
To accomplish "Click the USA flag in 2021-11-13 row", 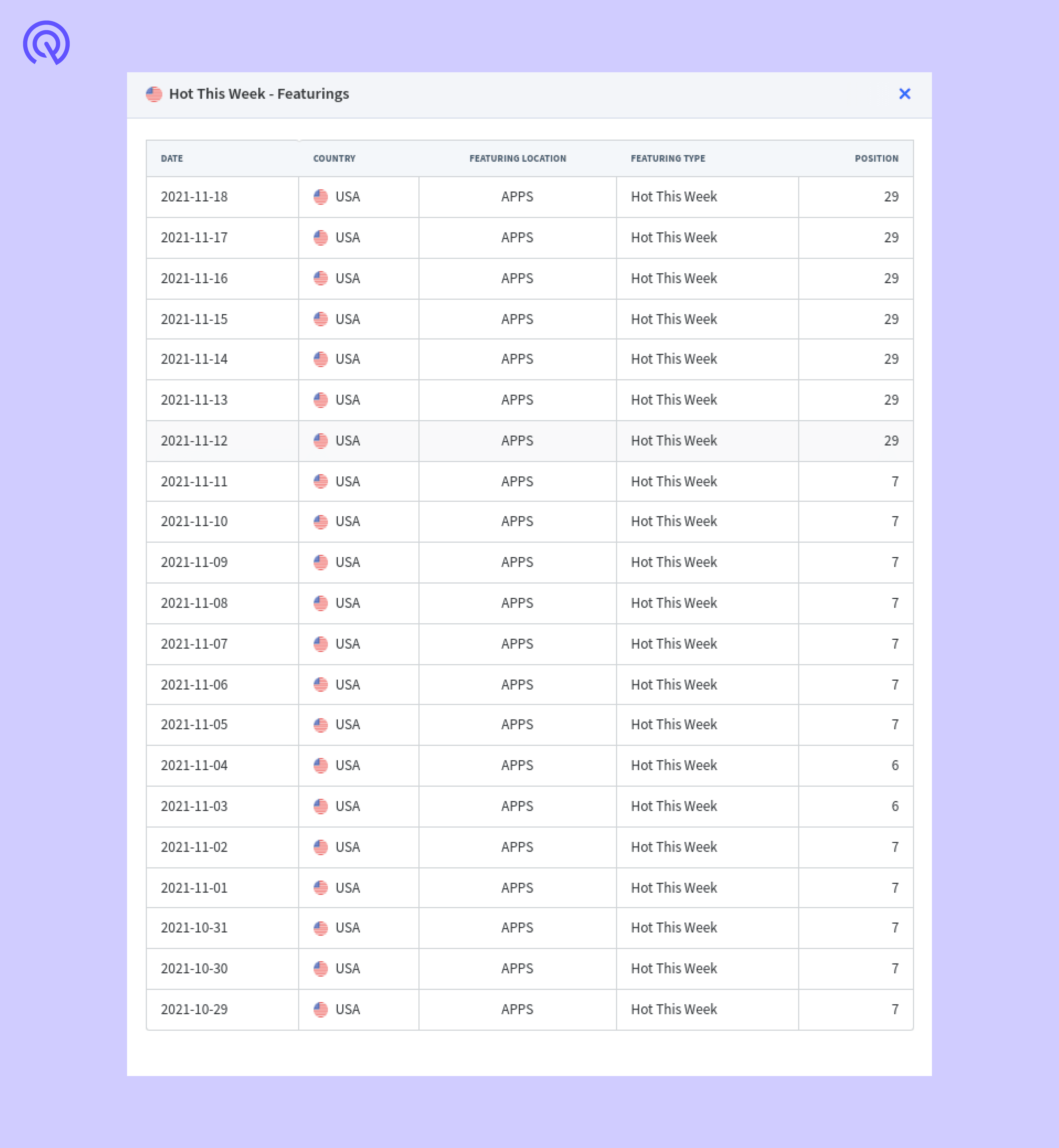I will click(320, 400).
